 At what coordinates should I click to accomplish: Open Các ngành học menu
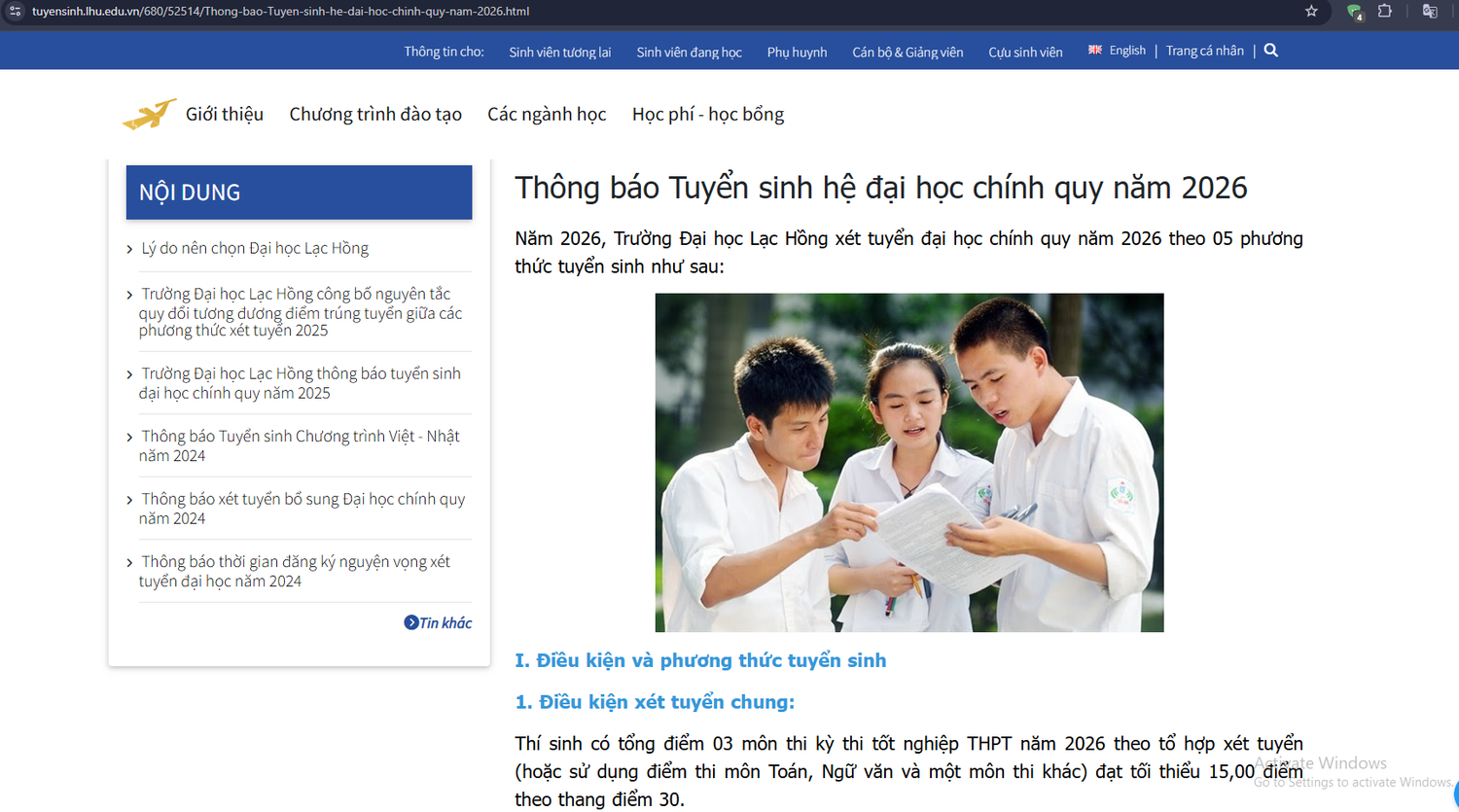(x=547, y=115)
